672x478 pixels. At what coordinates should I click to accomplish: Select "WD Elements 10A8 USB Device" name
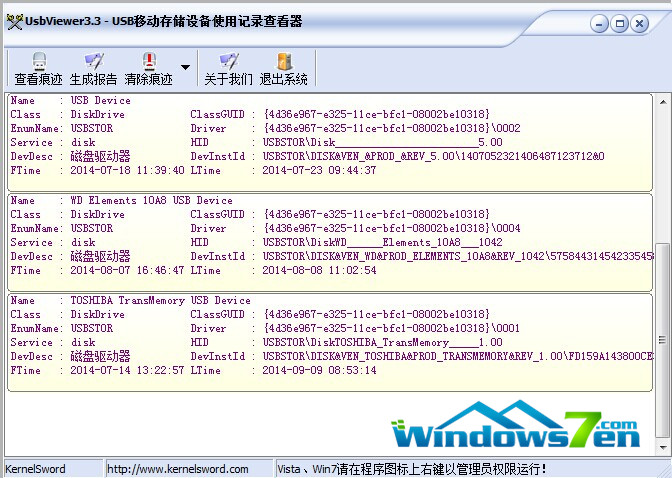(152, 200)
